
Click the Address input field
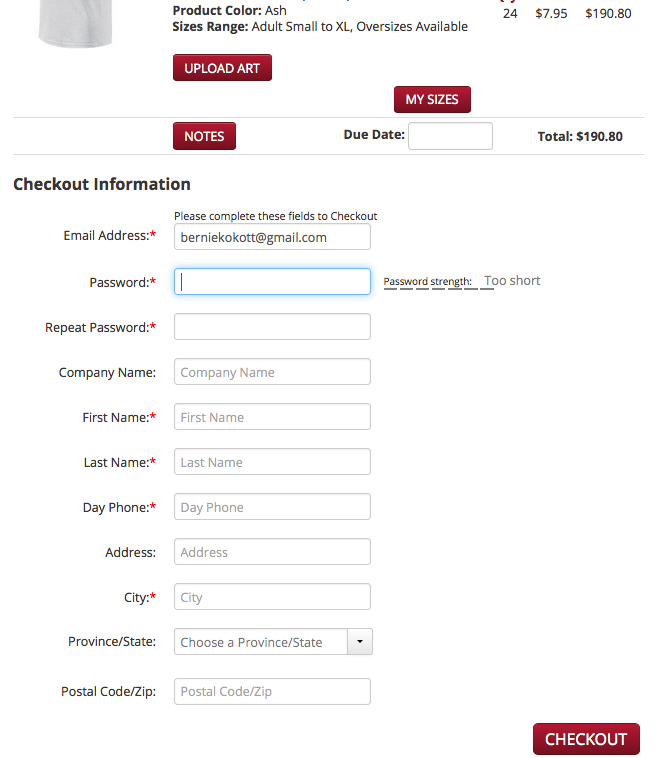pos(272,552)
